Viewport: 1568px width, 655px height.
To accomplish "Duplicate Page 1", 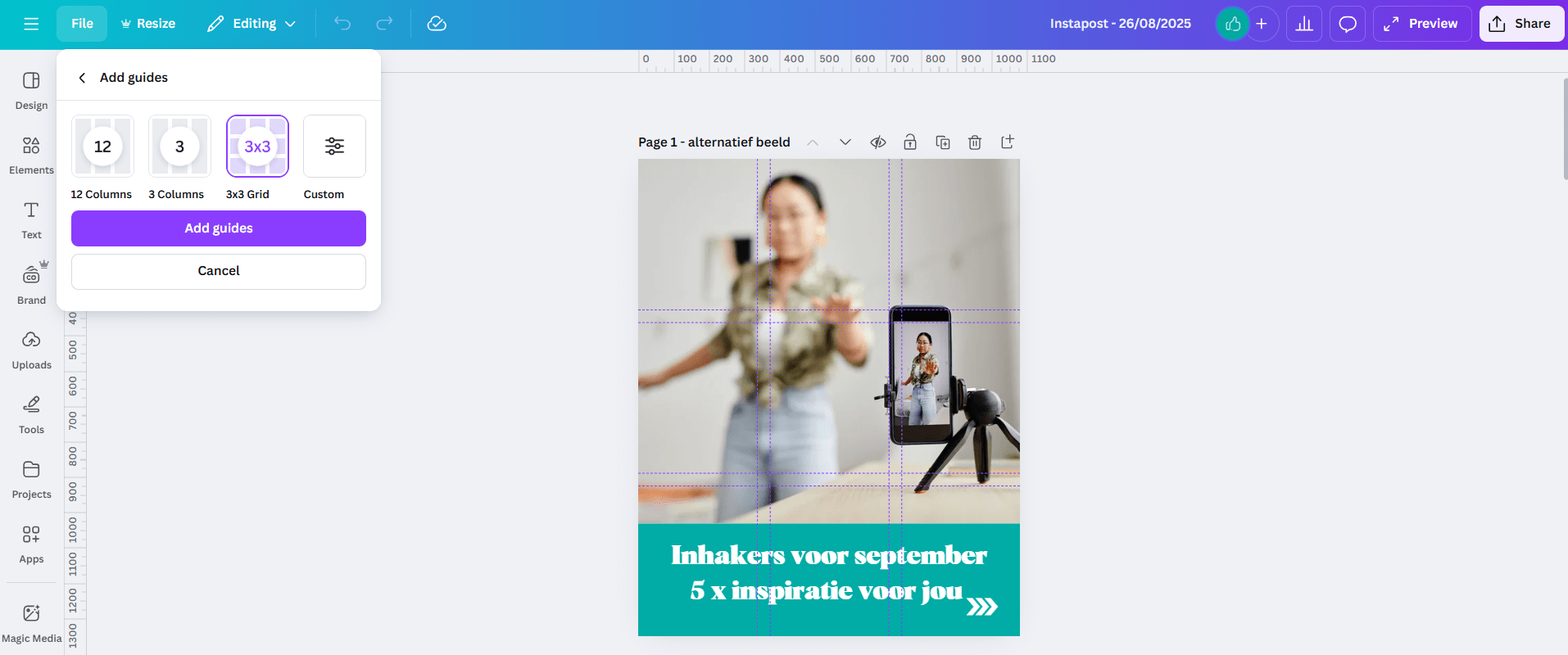I will [943, 142].
